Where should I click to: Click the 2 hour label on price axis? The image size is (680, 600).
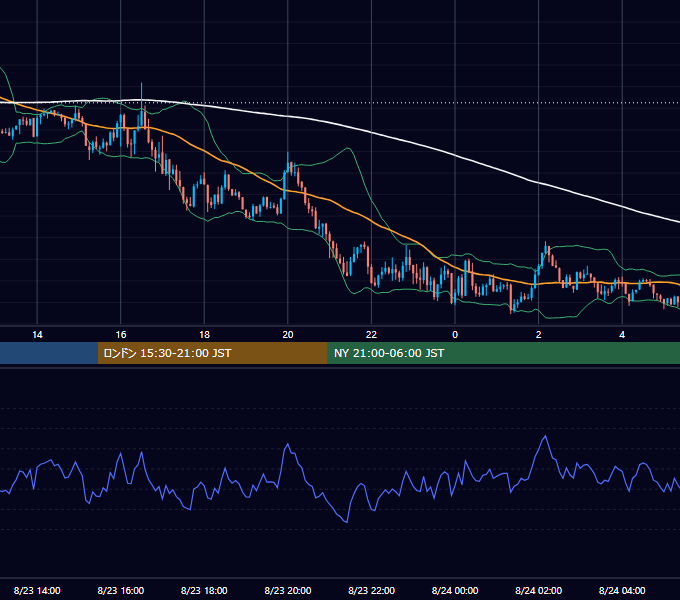click(539, 335)
